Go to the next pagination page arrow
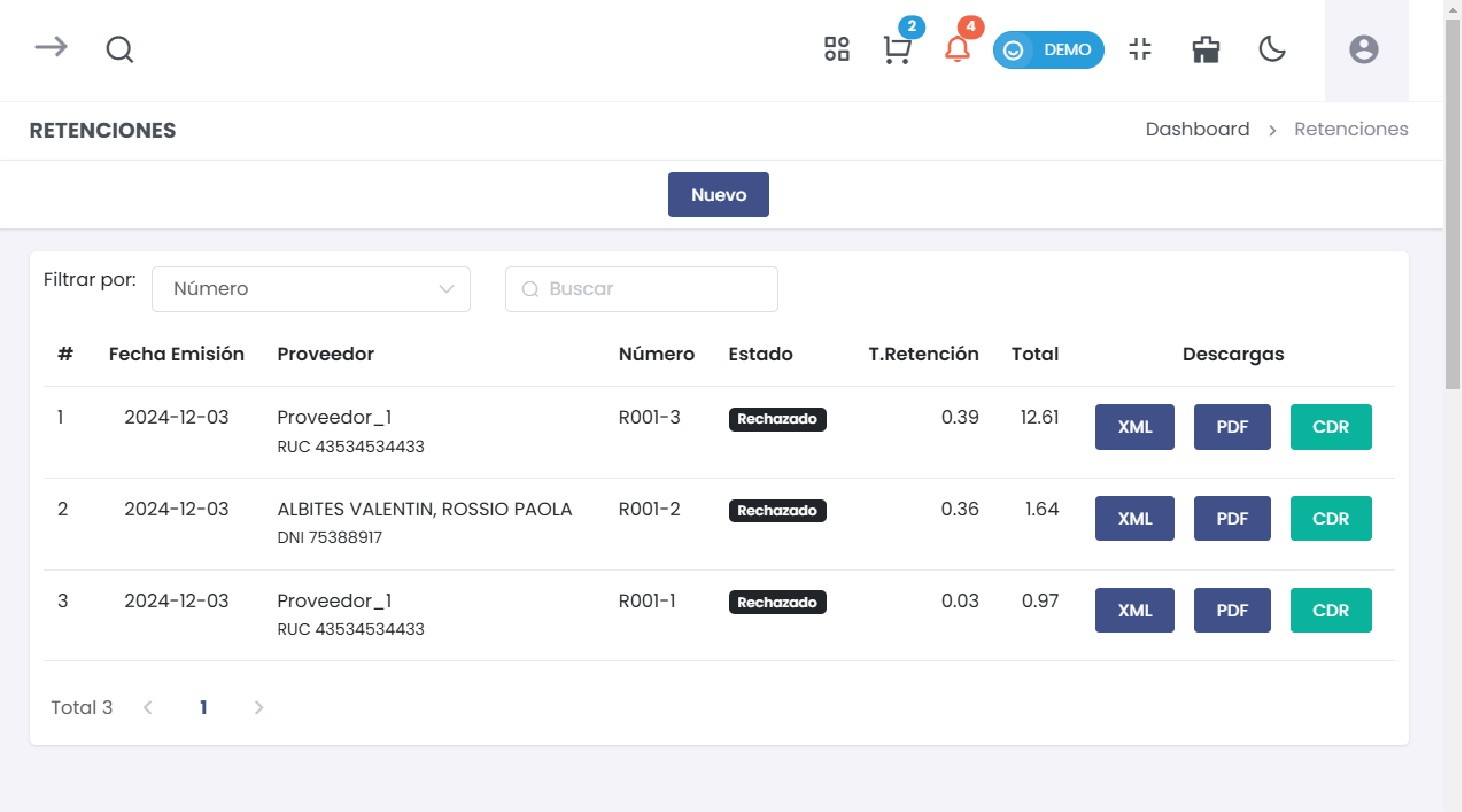1462x812 pixels. [259, 707]
